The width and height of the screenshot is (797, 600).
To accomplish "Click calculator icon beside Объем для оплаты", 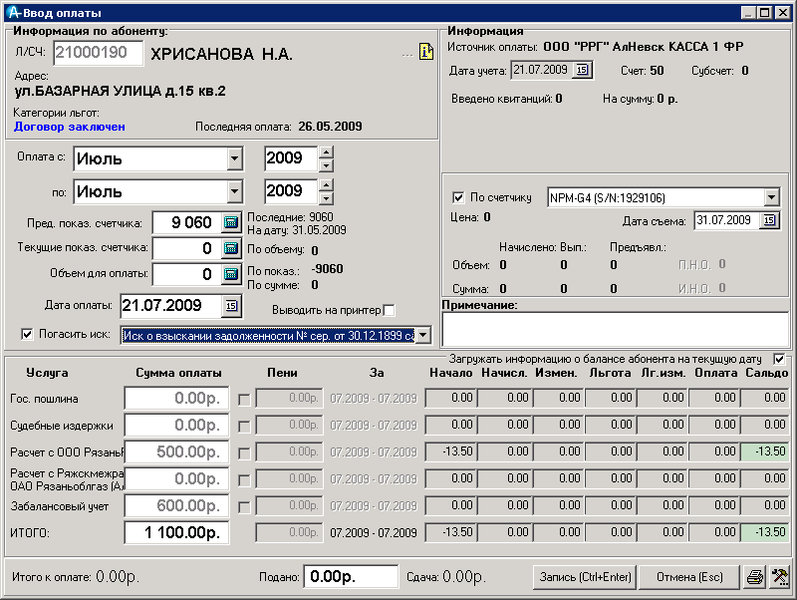I will coord(231,274).
